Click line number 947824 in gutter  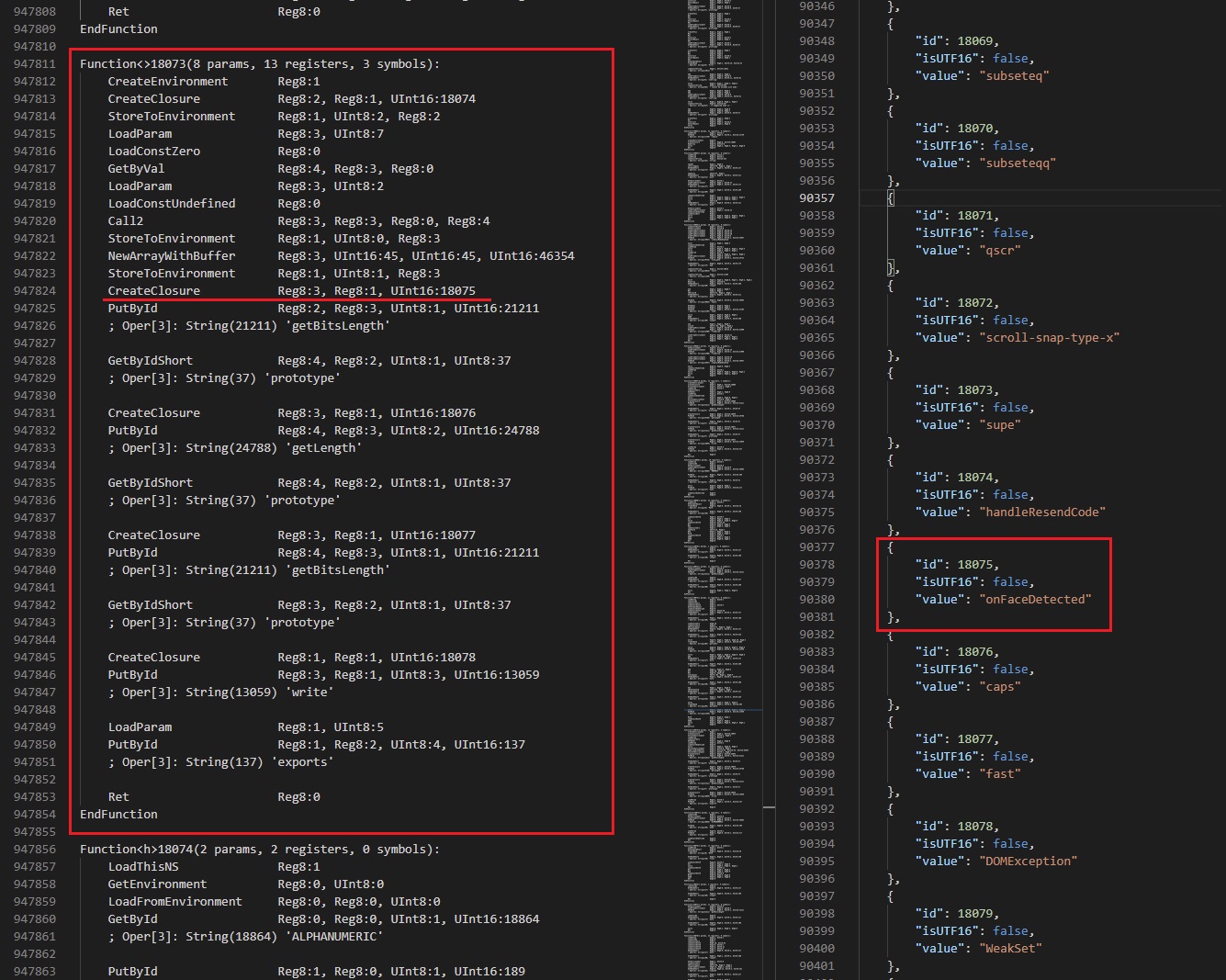(x=35, y=291)
